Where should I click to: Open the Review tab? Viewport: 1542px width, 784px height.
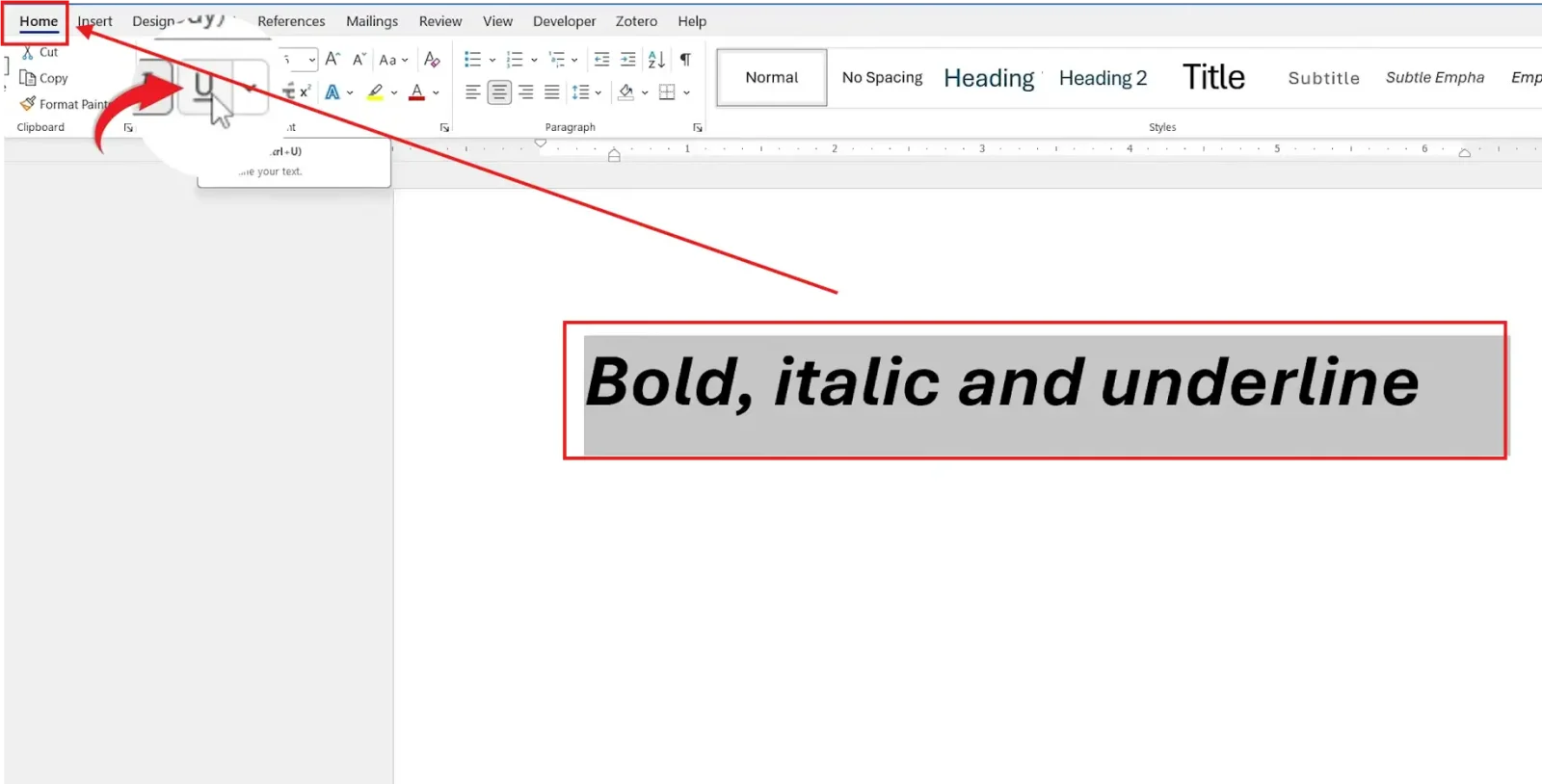[440, 21]
